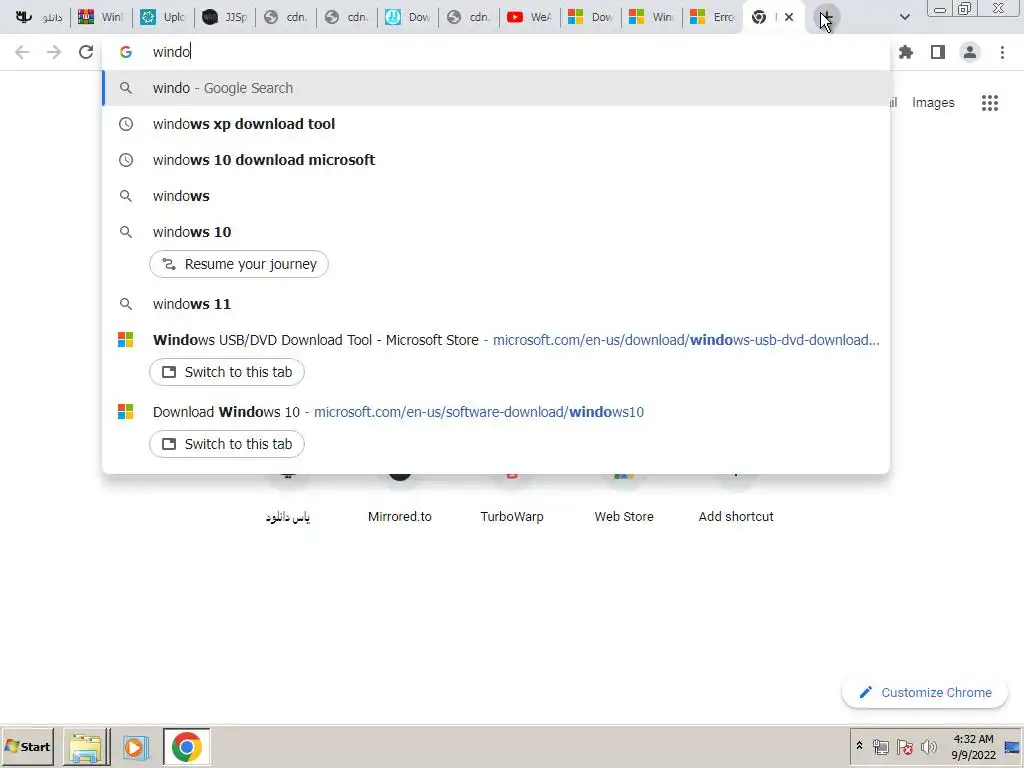The height and width of the screenshot is (768, 1024).
Task: Open the taskbar clock and date
Action: [x=973, y=746]
